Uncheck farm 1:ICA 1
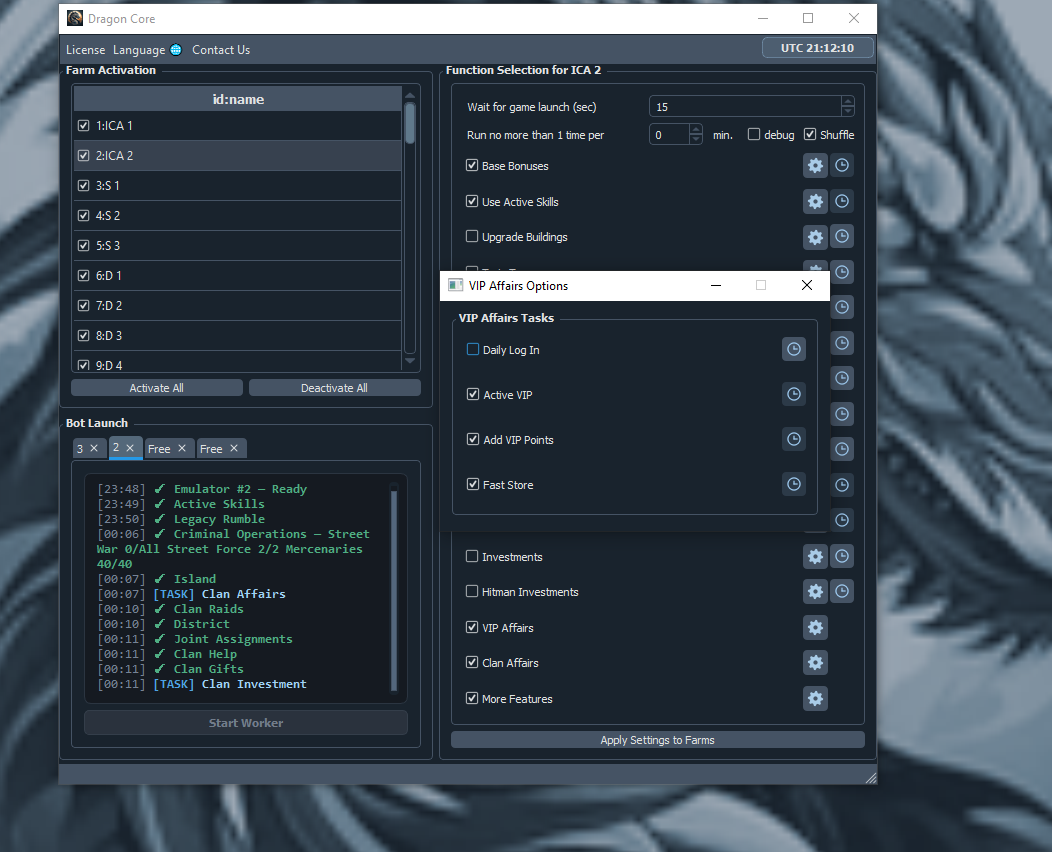This screenshot has height=852, width=1052. [x=83, y=125]
